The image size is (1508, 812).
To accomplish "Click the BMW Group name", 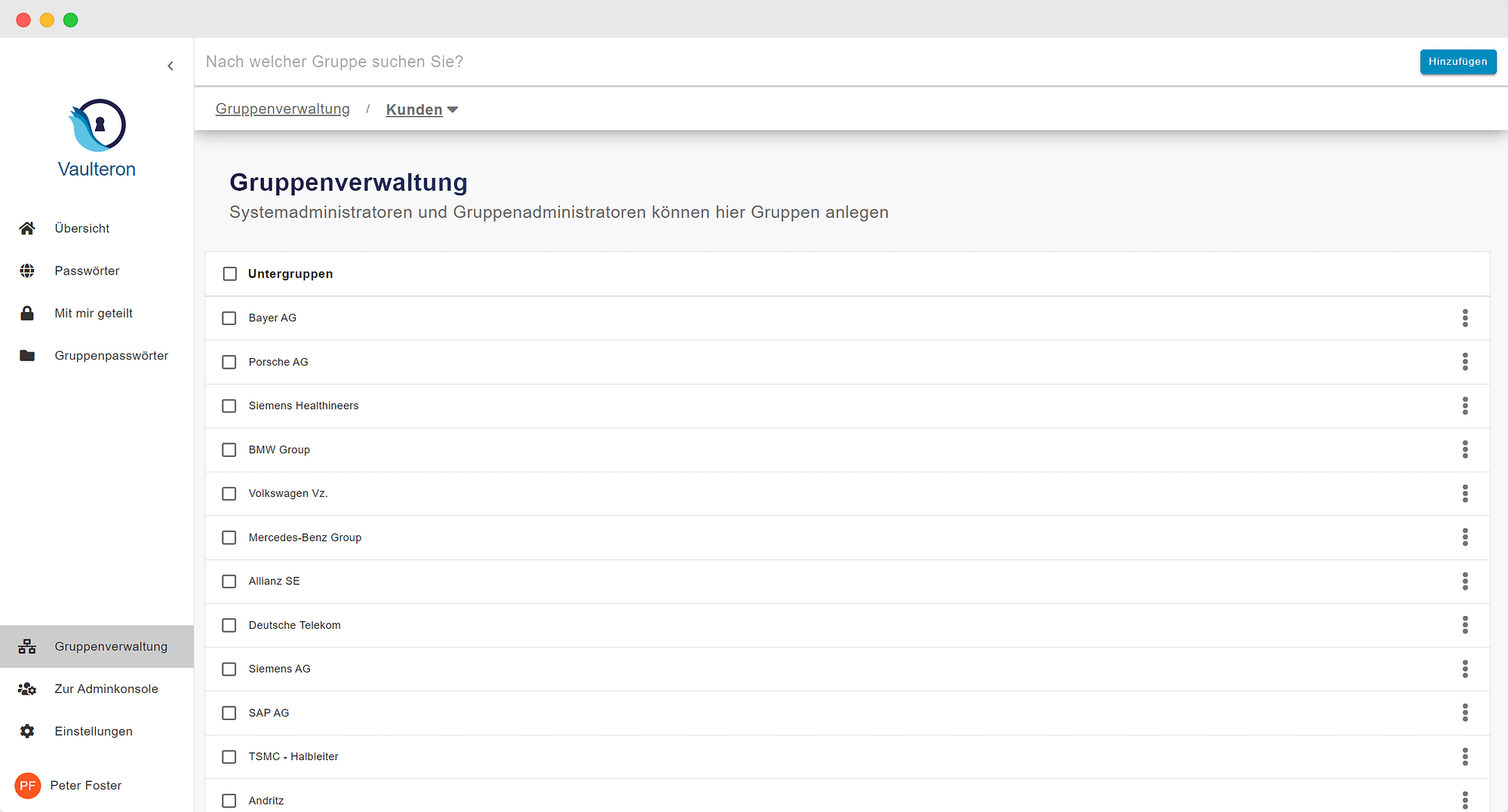I will 279,449.
